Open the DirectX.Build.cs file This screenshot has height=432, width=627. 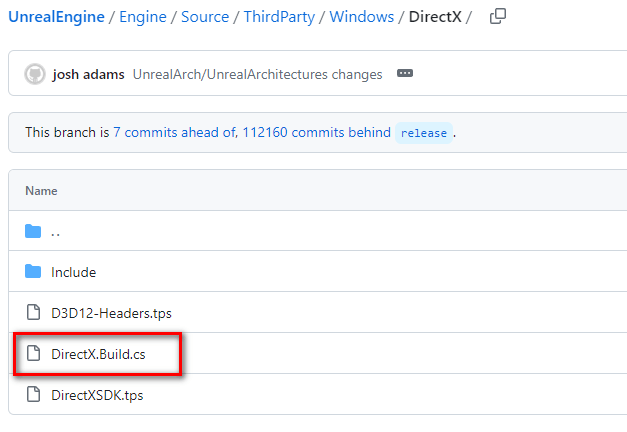point(98,354)
